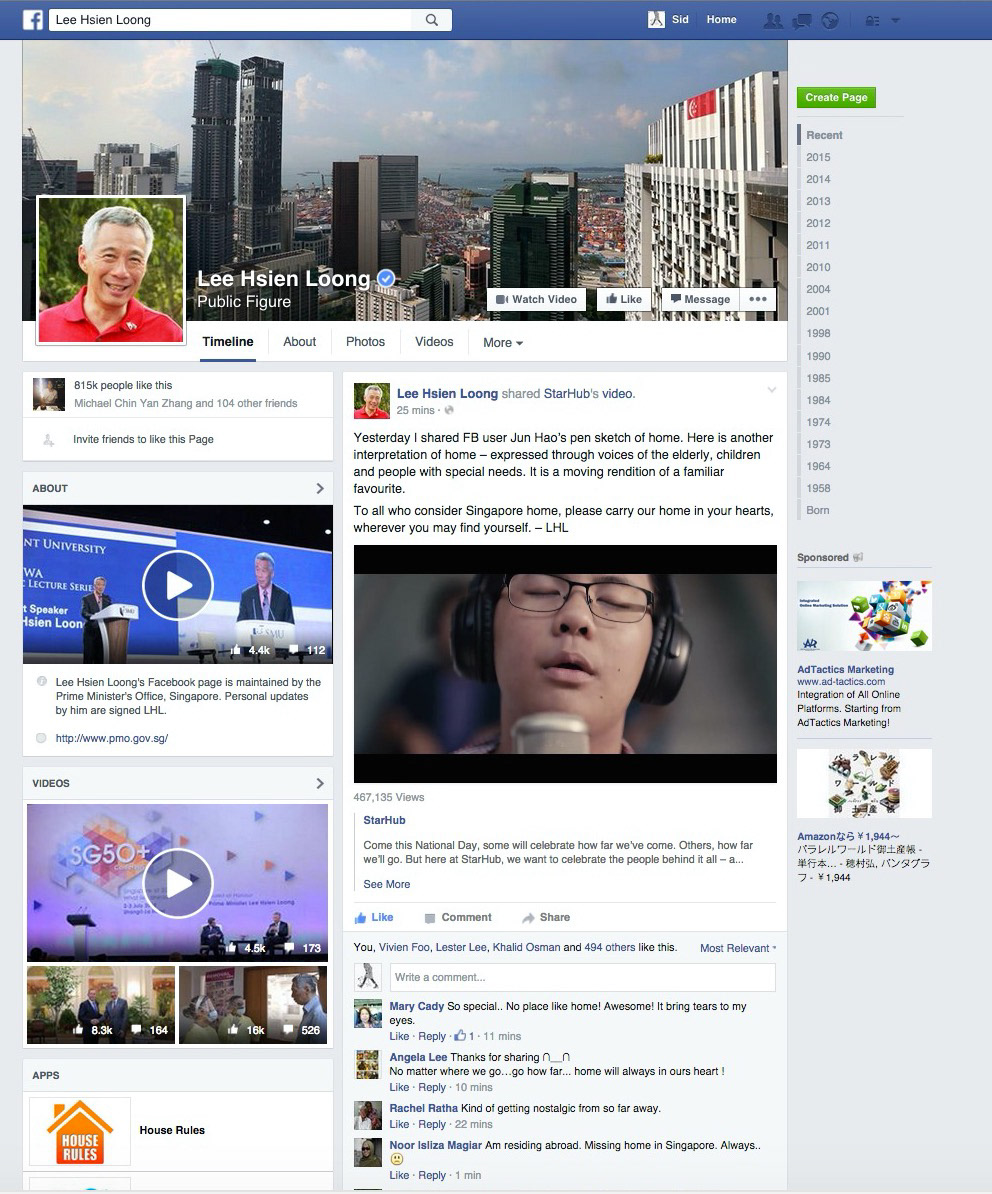Click Home in the top bar
The image size is (992, 1194).
(x=721, y=20)
